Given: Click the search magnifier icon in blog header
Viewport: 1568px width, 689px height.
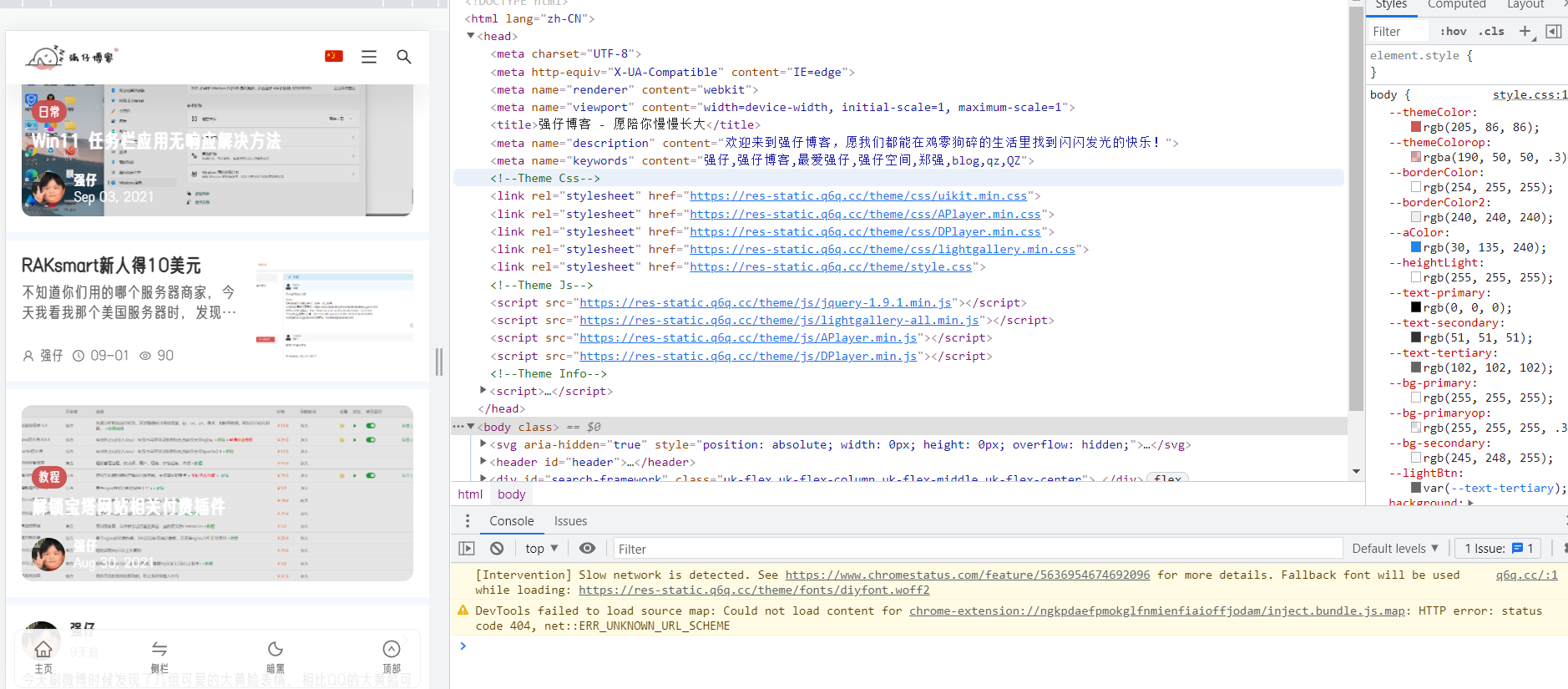Looking at the screenshot, I should click(x=403, y=57).
